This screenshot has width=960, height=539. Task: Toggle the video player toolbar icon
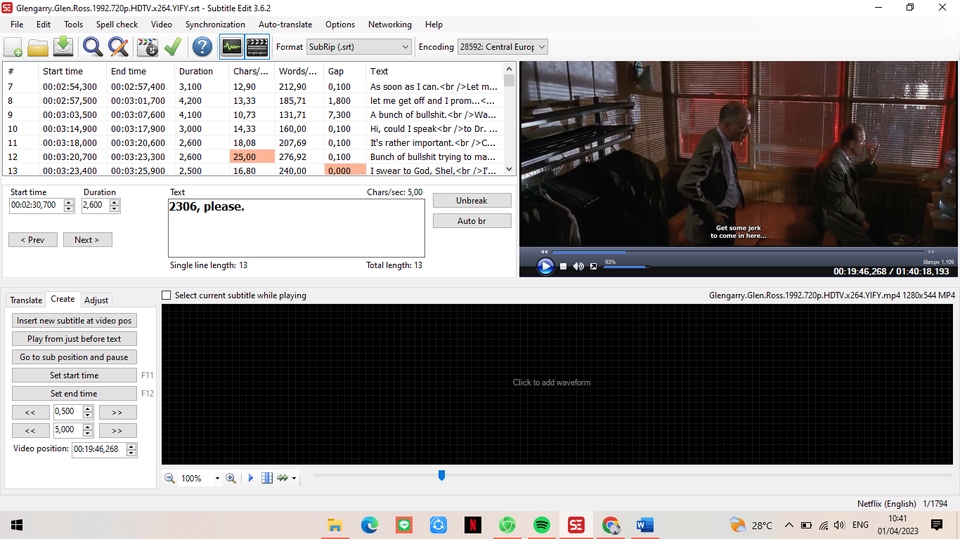[x=257, y=47]
